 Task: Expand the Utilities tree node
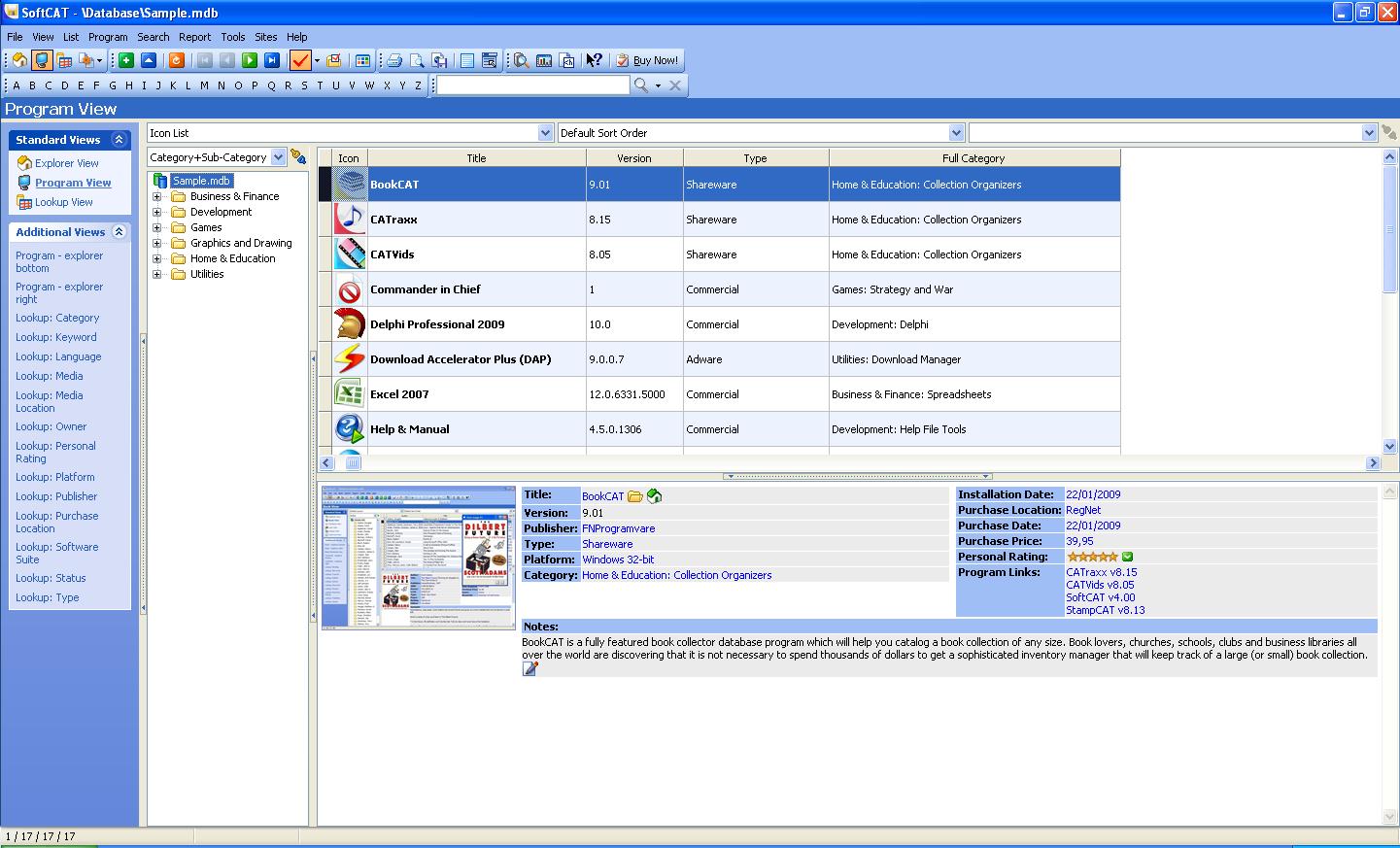click(x=156, y=274)
